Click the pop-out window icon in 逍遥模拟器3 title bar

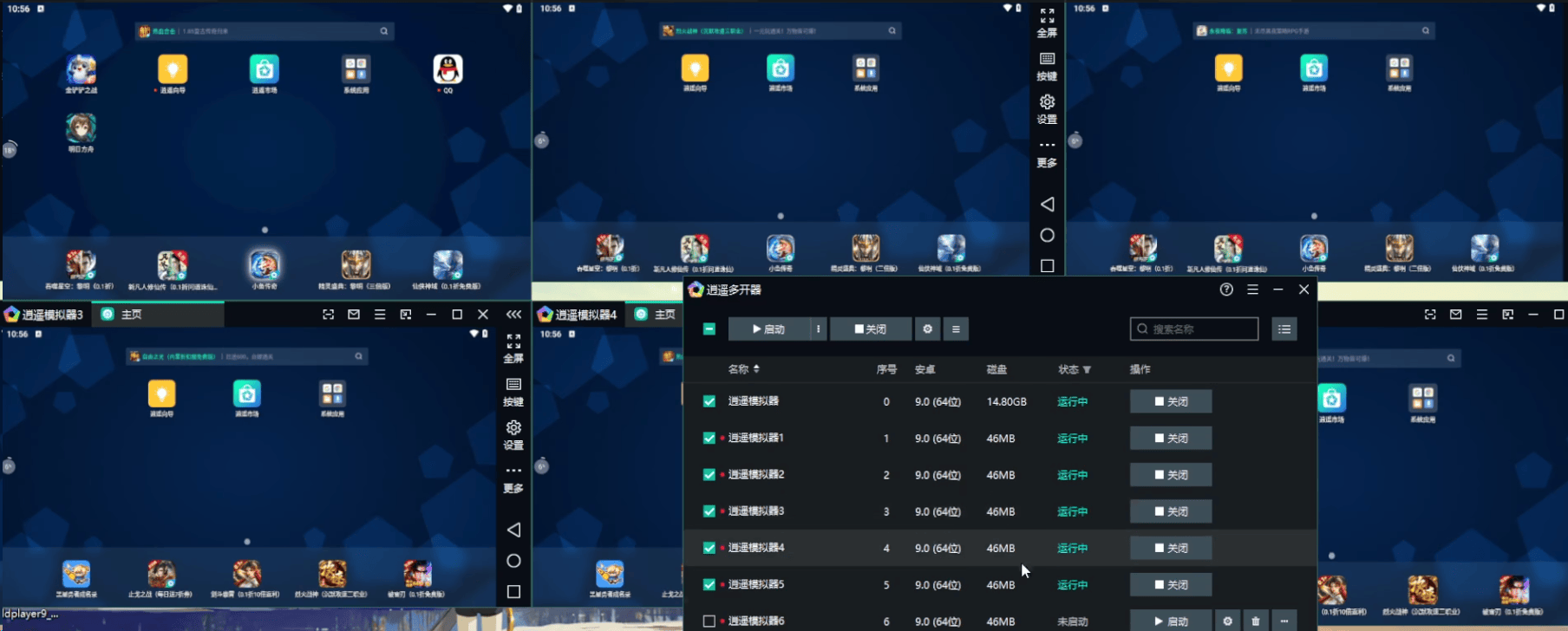point(406,315)
